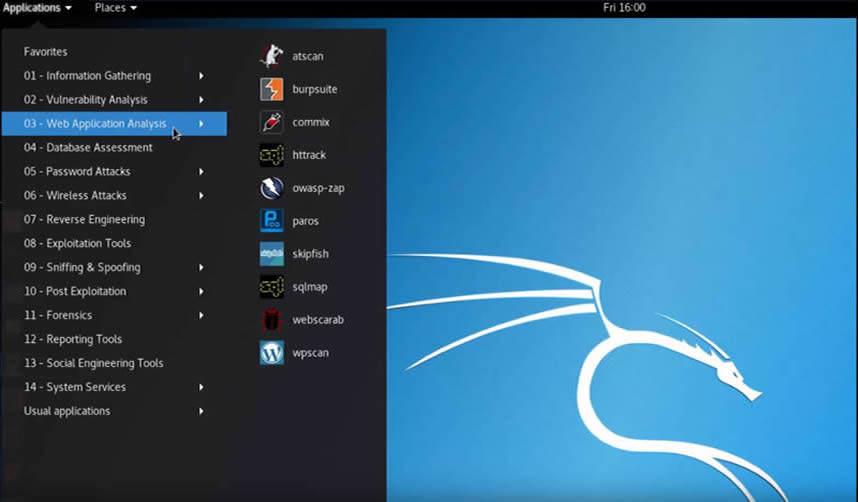Open the Places menu in top bar
The width and height of the screenshot is (858, 502).
115,8
